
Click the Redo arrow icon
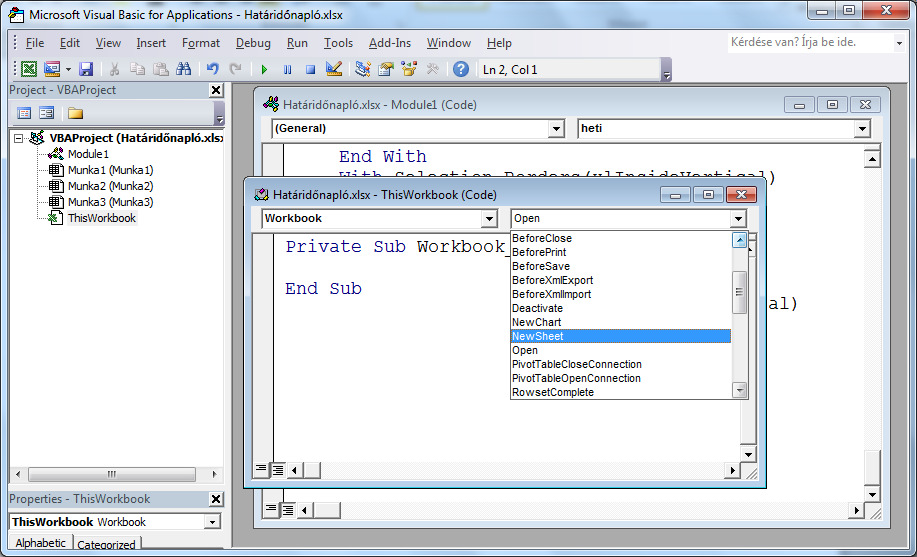[236, 70]
